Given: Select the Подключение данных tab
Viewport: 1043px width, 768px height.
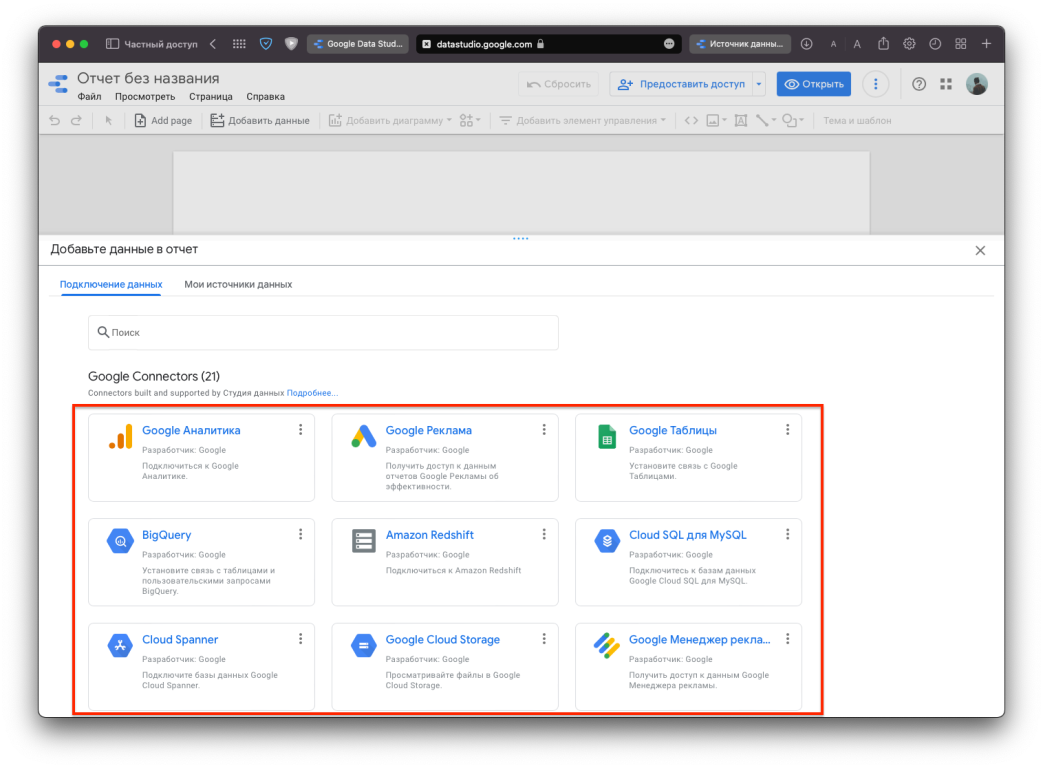Looking at the screenshot, I should tap(111, 284).
